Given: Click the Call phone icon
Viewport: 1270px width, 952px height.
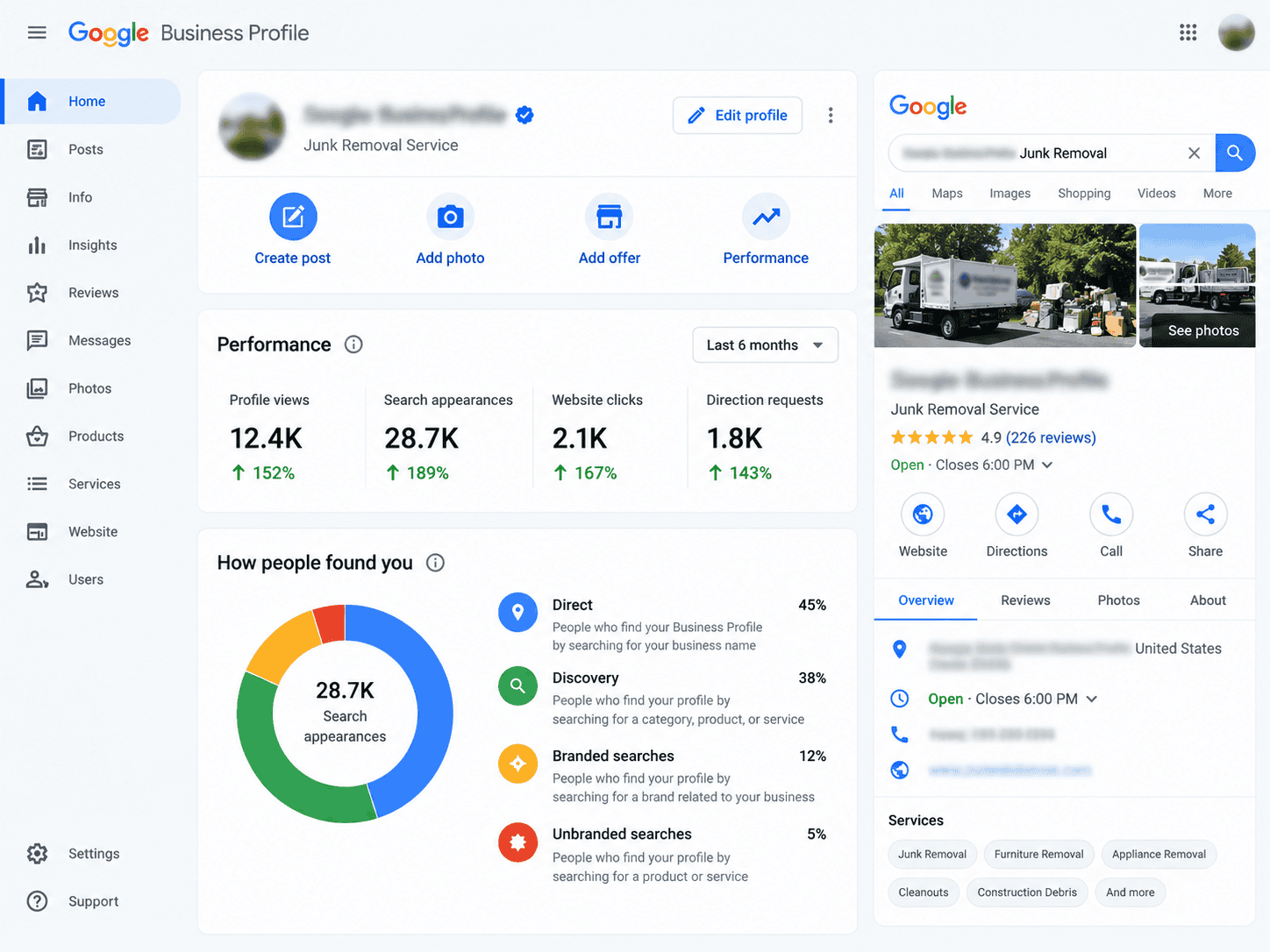Looking at the screenshot, I should (1111, 515).
